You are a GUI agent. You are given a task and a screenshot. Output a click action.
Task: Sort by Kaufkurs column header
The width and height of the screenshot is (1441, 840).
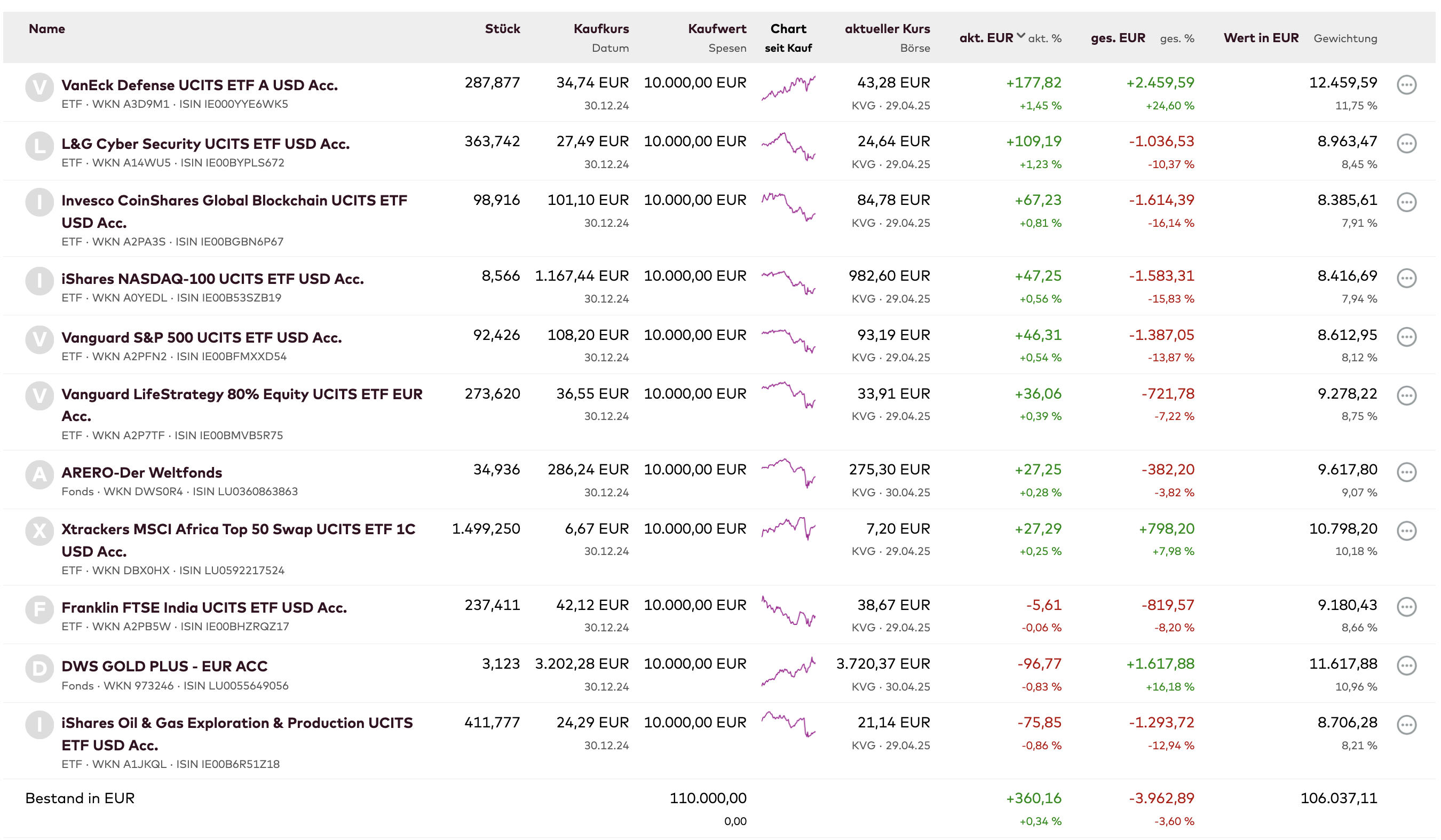point(600,29)
